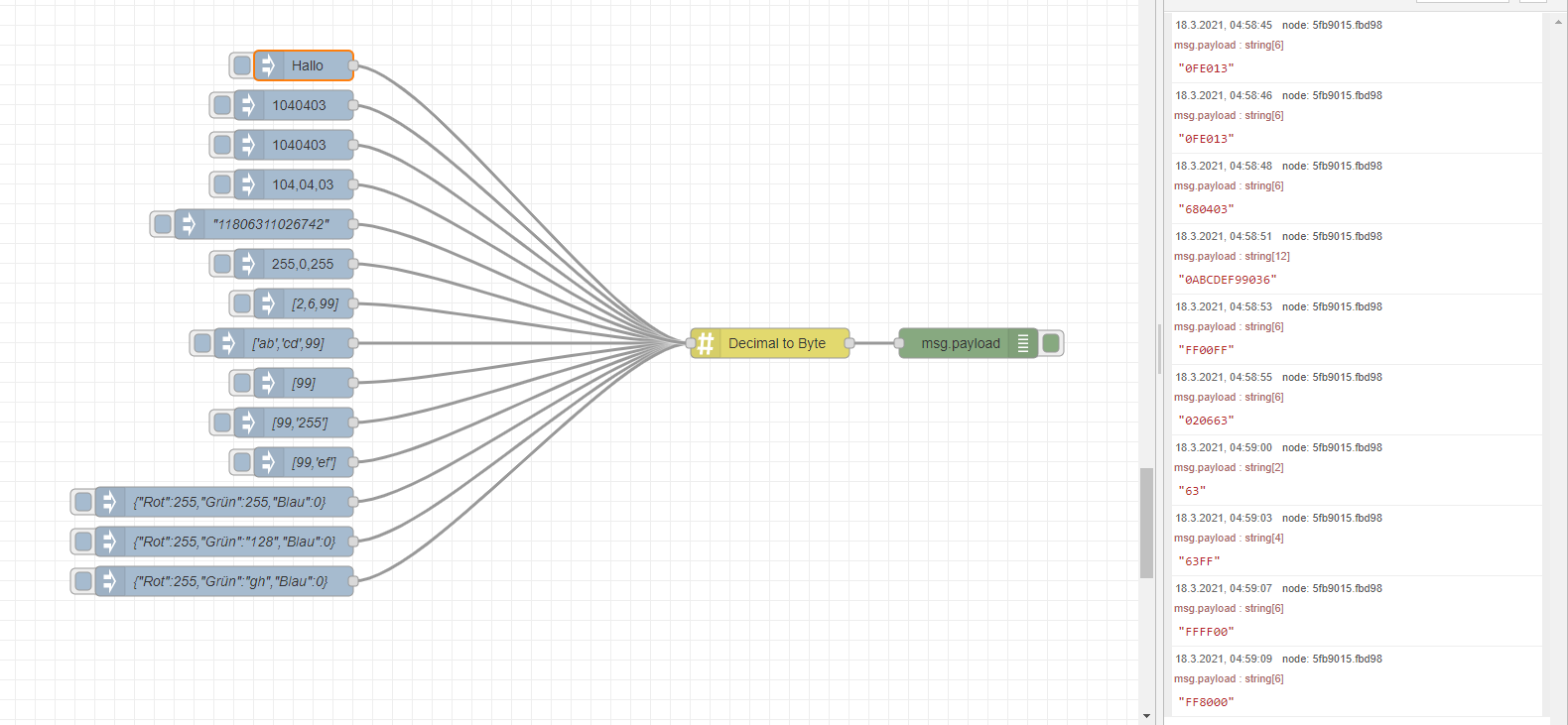Click debug value "0ABCDEF99036"
Viewport: 1568px width, 725px height.
pos(1228,280)
